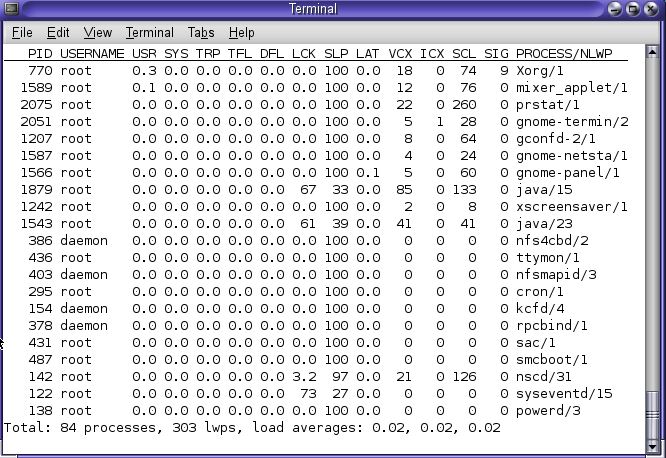666x458 pixels.
Task: Click the DFL column header
Action: pos(272,54)
